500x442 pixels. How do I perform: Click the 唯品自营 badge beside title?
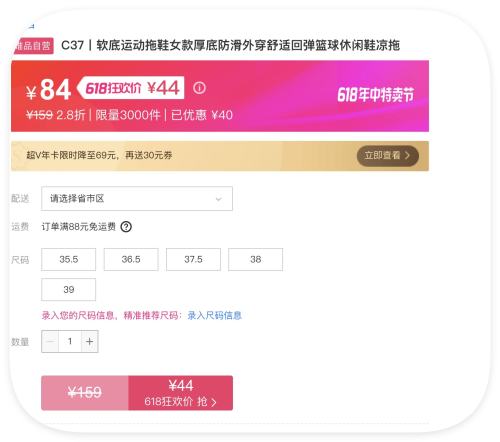pos(33,46)
